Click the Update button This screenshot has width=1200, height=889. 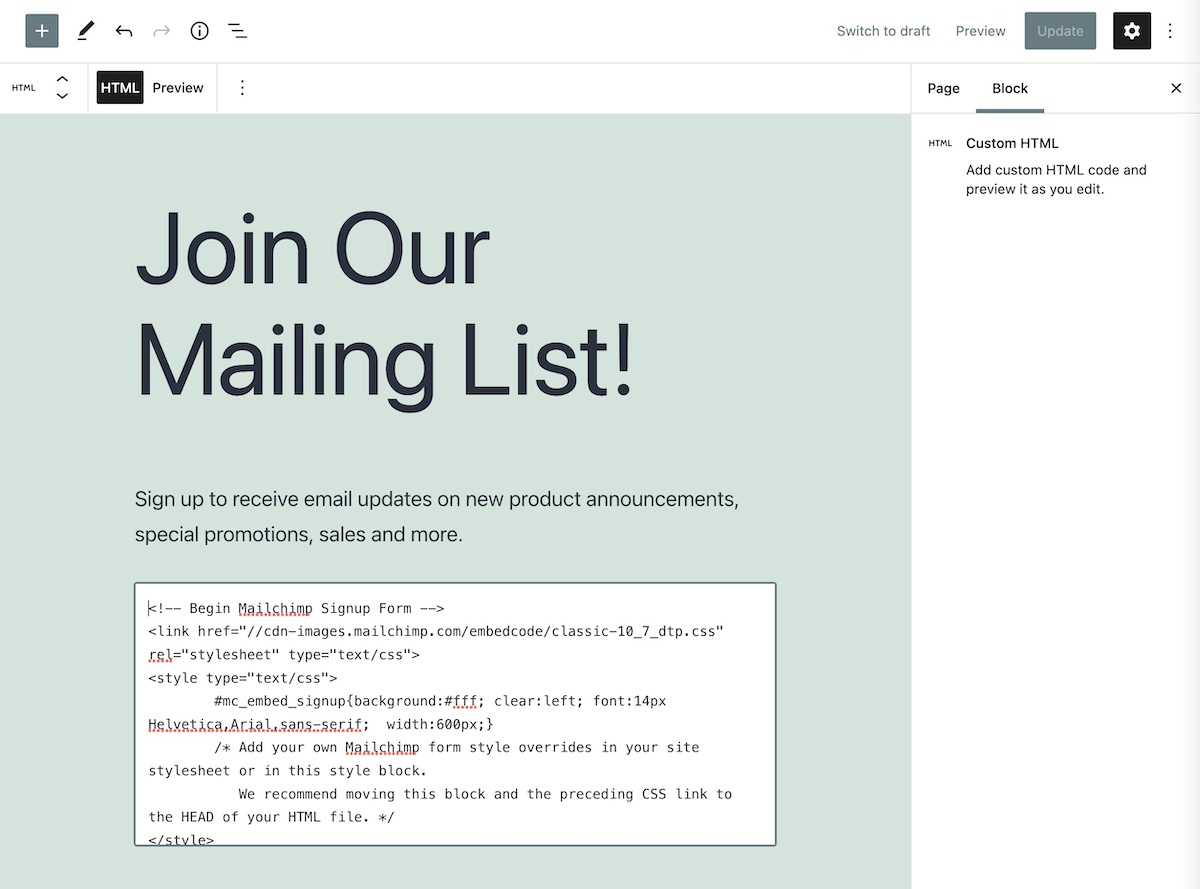[1060, 31]
